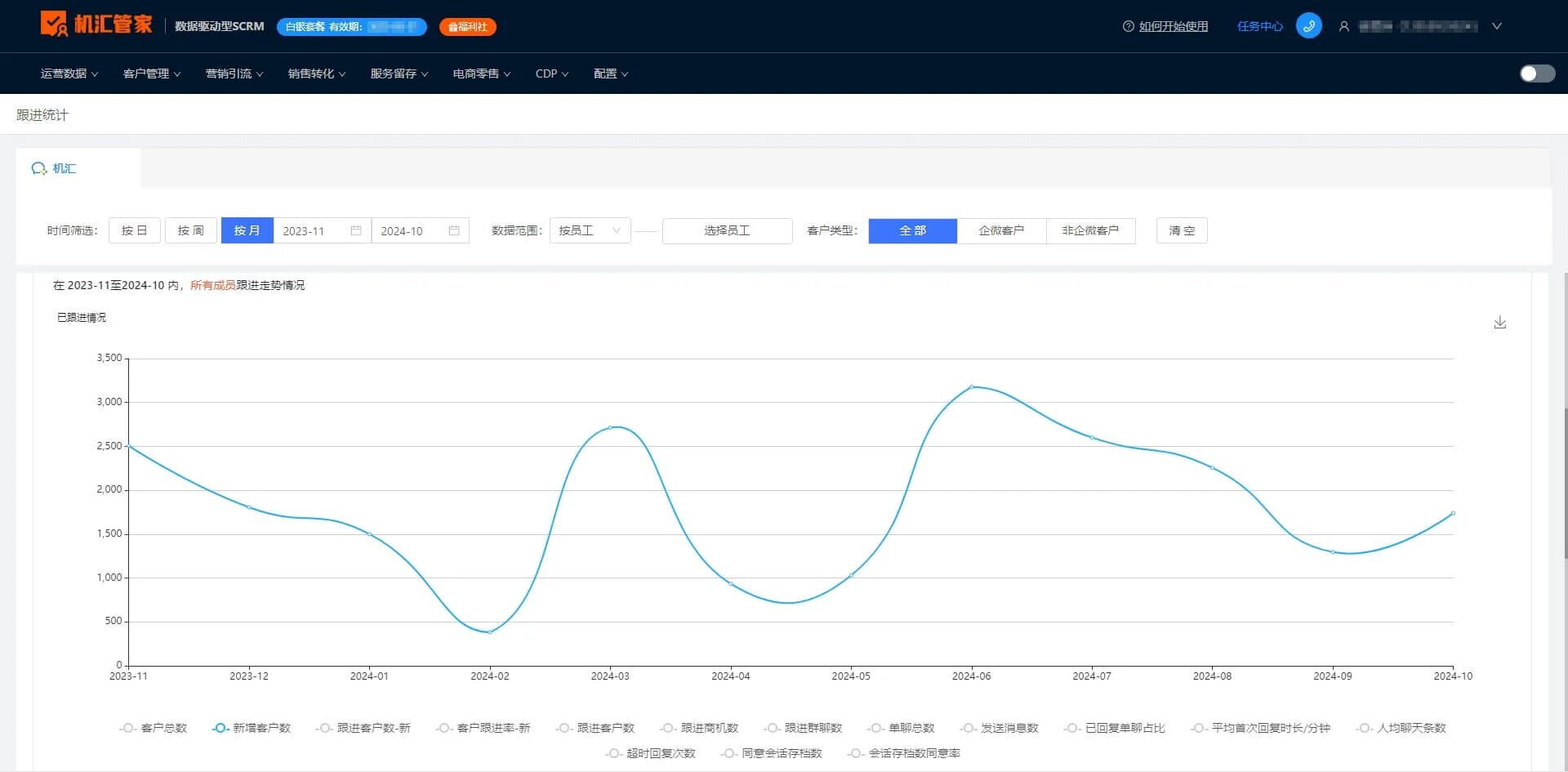The image size is (1568, 772).
Task: Toggle 新增客户数 legend series
Action: [251, 728]
